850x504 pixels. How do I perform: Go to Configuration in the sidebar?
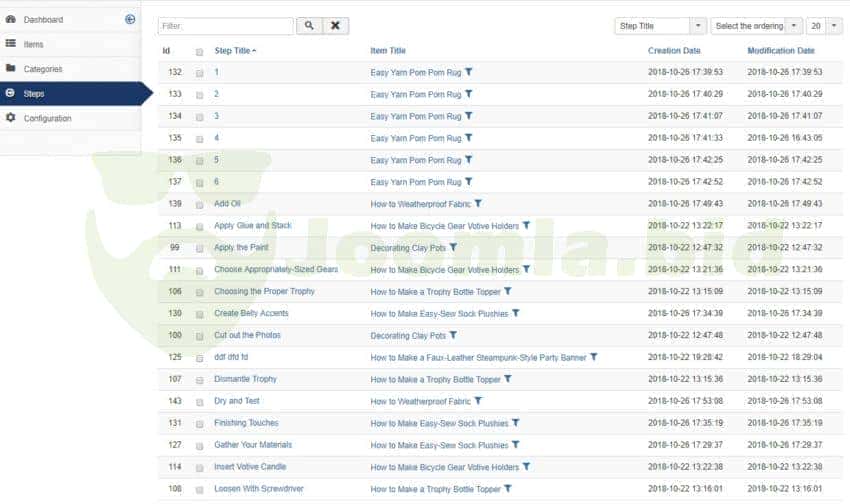coord(49,118)
